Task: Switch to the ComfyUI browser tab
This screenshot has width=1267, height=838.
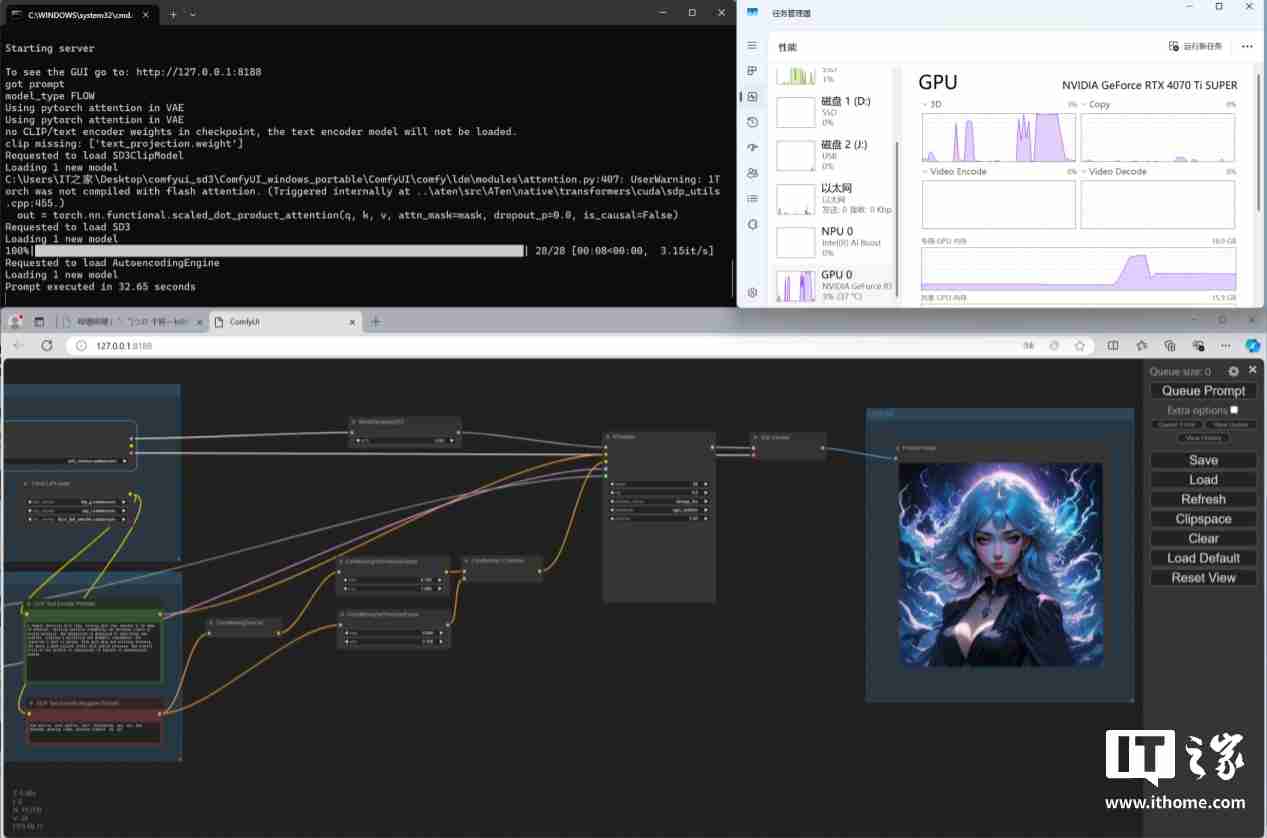Action: coord(270,322)
